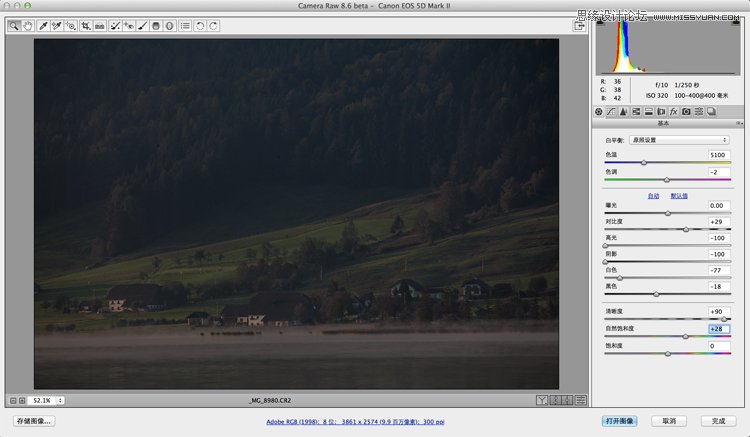Open the Basic panel flyout menu
The width and height of the screenshot is (750, 437).
pyautogui.click(x=739, y=123)
